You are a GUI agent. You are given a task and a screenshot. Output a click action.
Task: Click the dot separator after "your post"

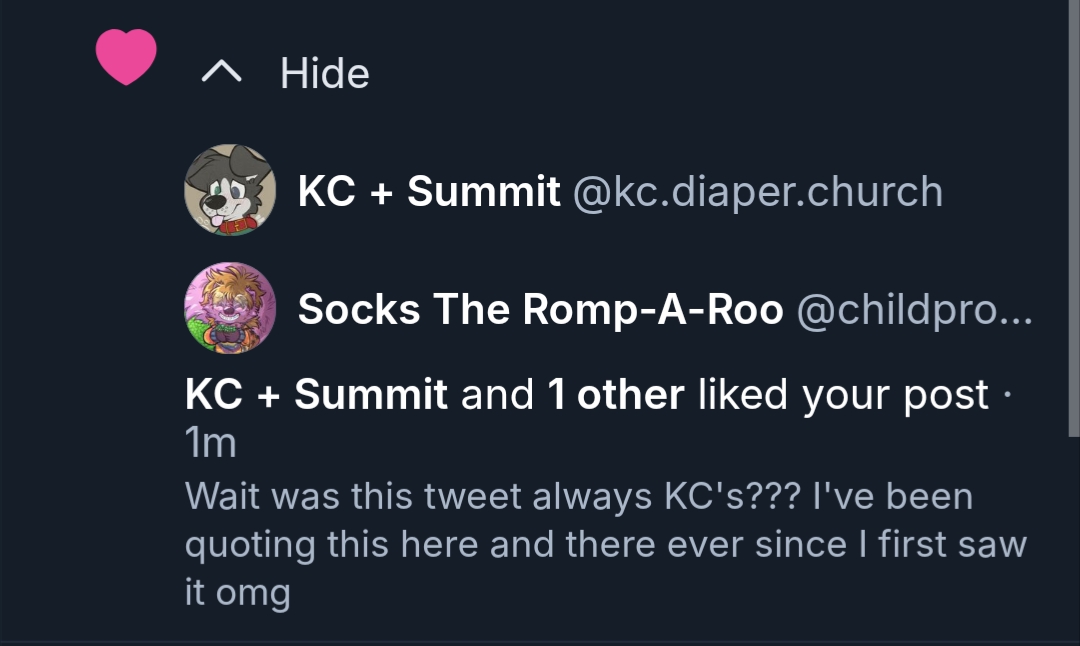[x=1006, y=395]
